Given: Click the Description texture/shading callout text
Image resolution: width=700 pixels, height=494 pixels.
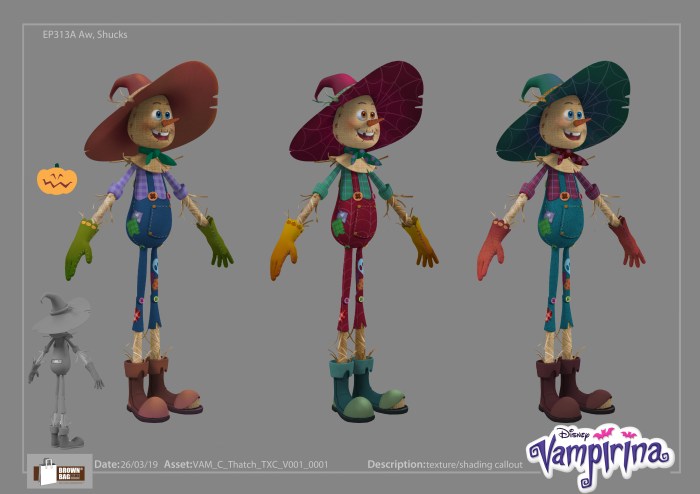Looking at the screenshot, I should point(444,465).
